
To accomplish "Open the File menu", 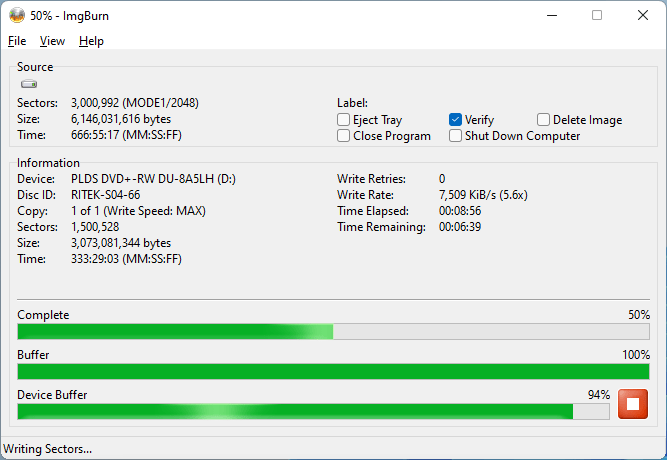I will (17, 41).
